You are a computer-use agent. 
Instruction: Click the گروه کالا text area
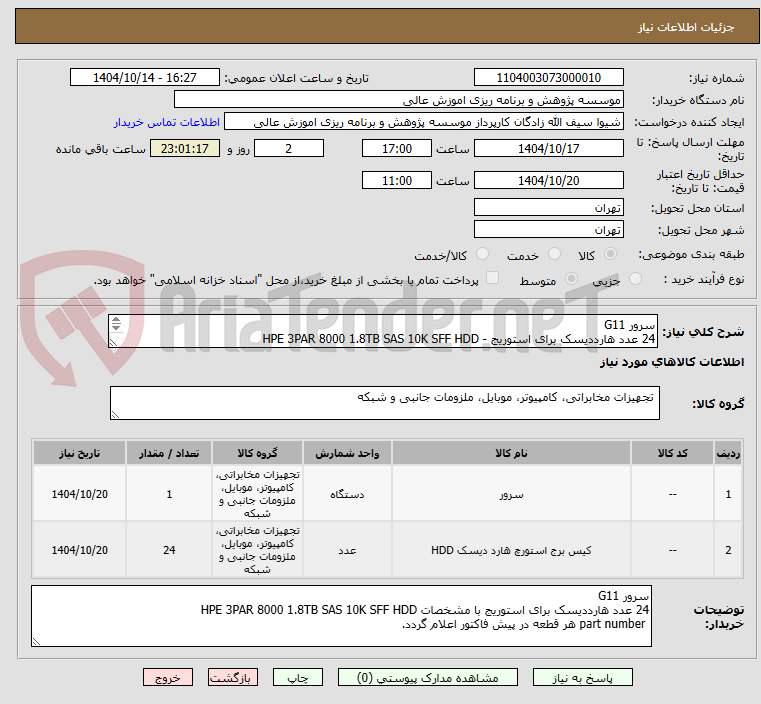[x=384, y=403]
